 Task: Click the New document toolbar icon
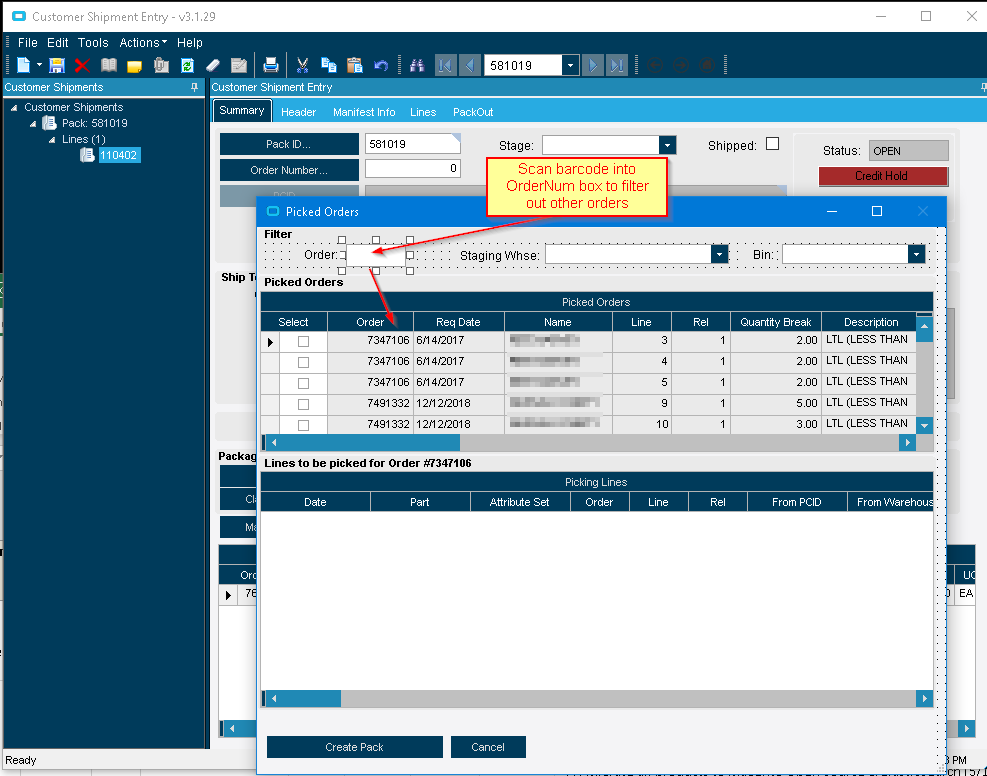tap(23, 65)
